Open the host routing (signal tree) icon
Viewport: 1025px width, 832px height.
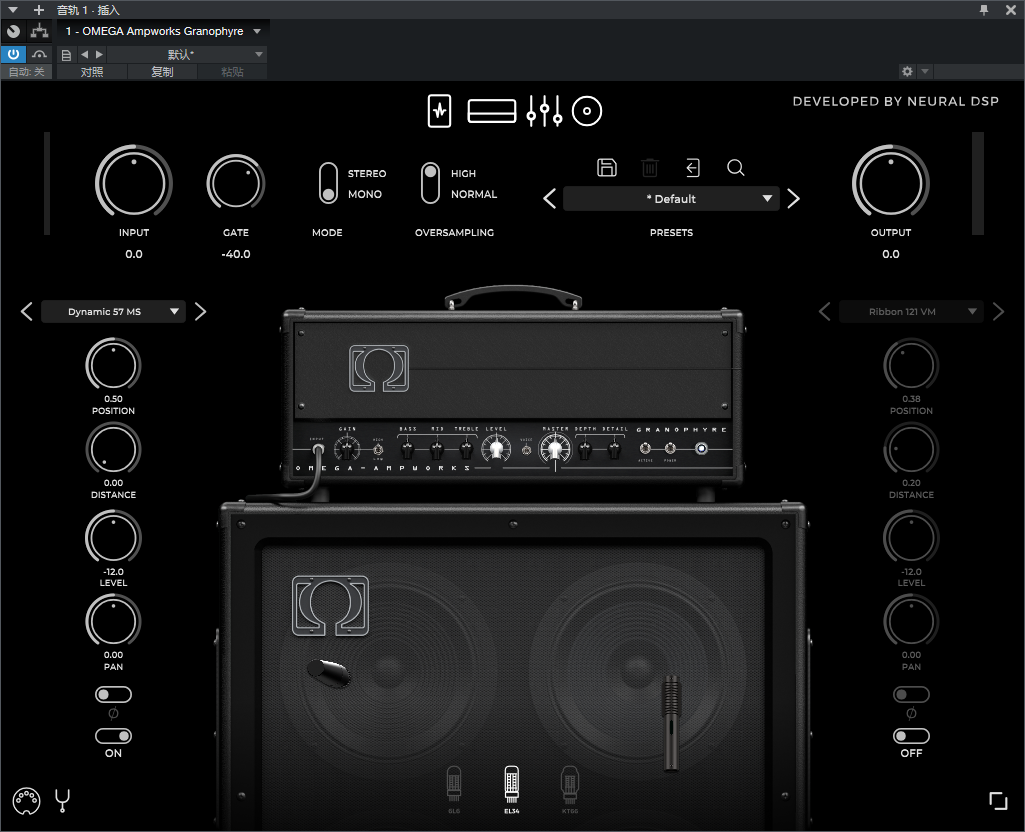pos(39,31)
